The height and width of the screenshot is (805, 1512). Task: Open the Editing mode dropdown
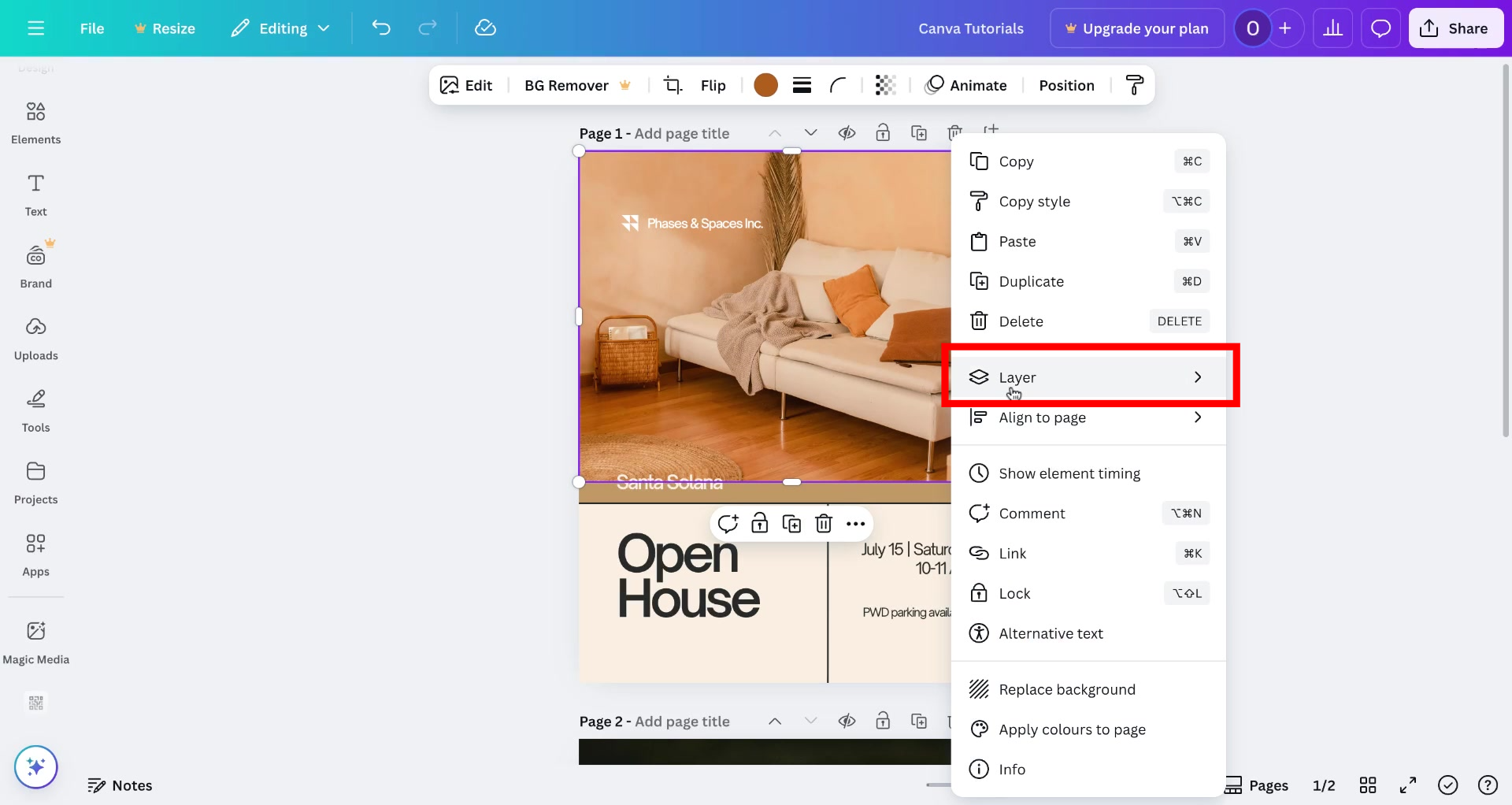coord(280,28)
